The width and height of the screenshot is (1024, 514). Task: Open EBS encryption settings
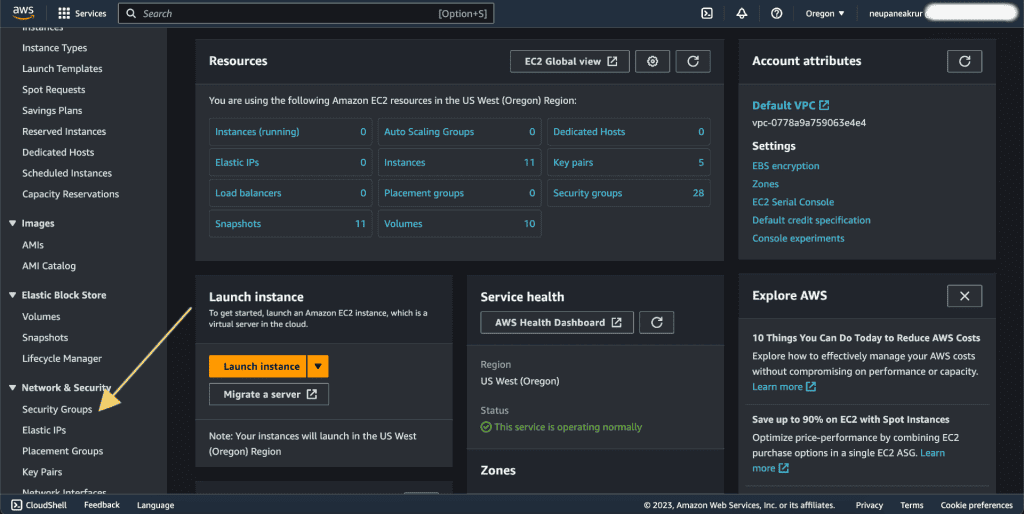(786, 166)
